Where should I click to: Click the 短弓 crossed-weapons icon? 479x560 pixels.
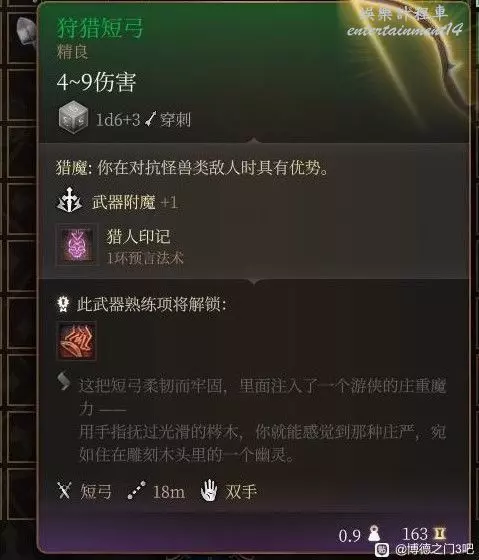coord(65,490)
